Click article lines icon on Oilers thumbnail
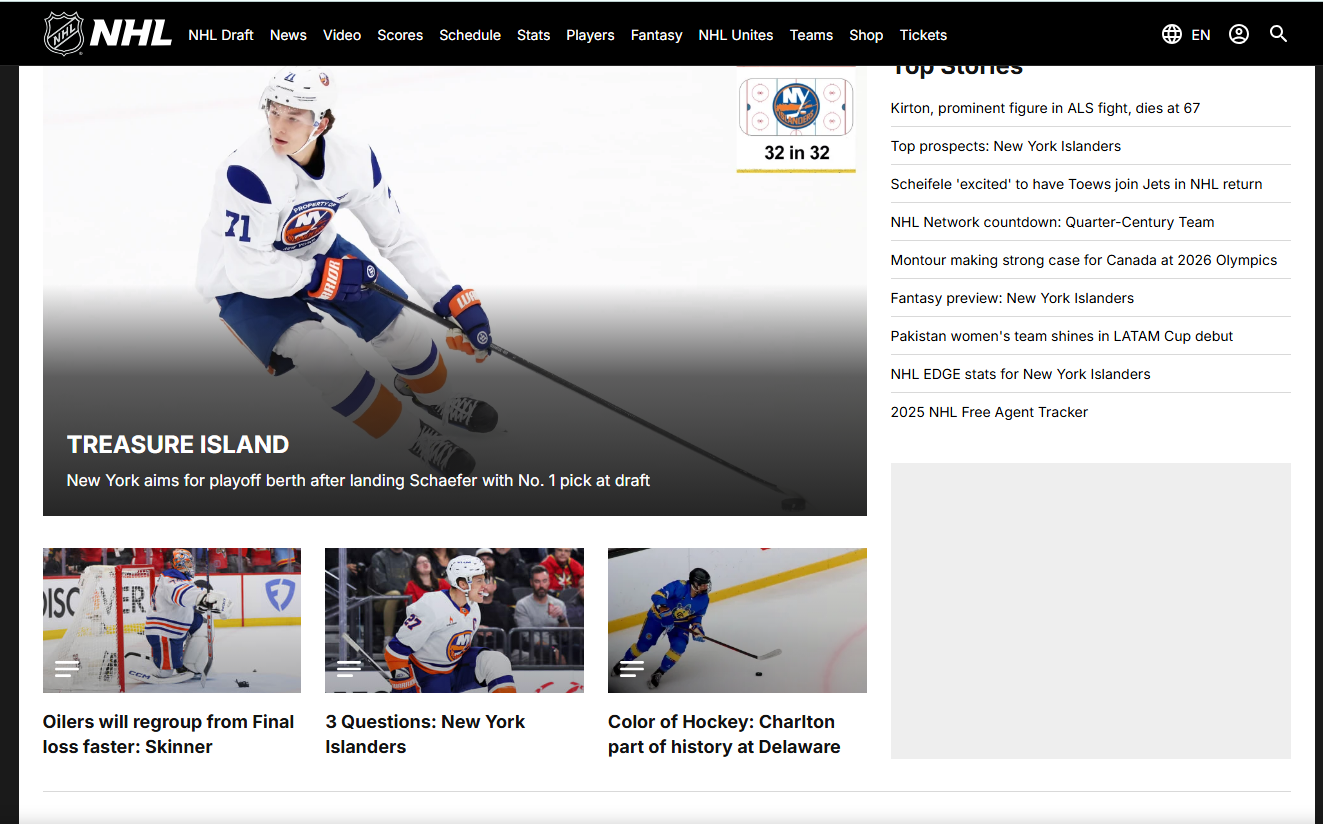Viewport: 1323px width, 824px height. pyautogui.click(x=67, y=669)
